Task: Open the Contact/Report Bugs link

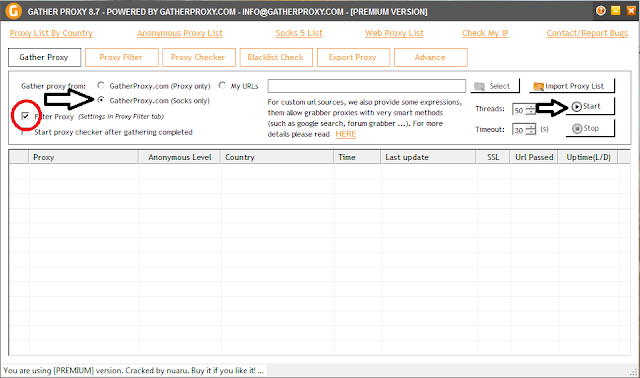Action: 587,33
